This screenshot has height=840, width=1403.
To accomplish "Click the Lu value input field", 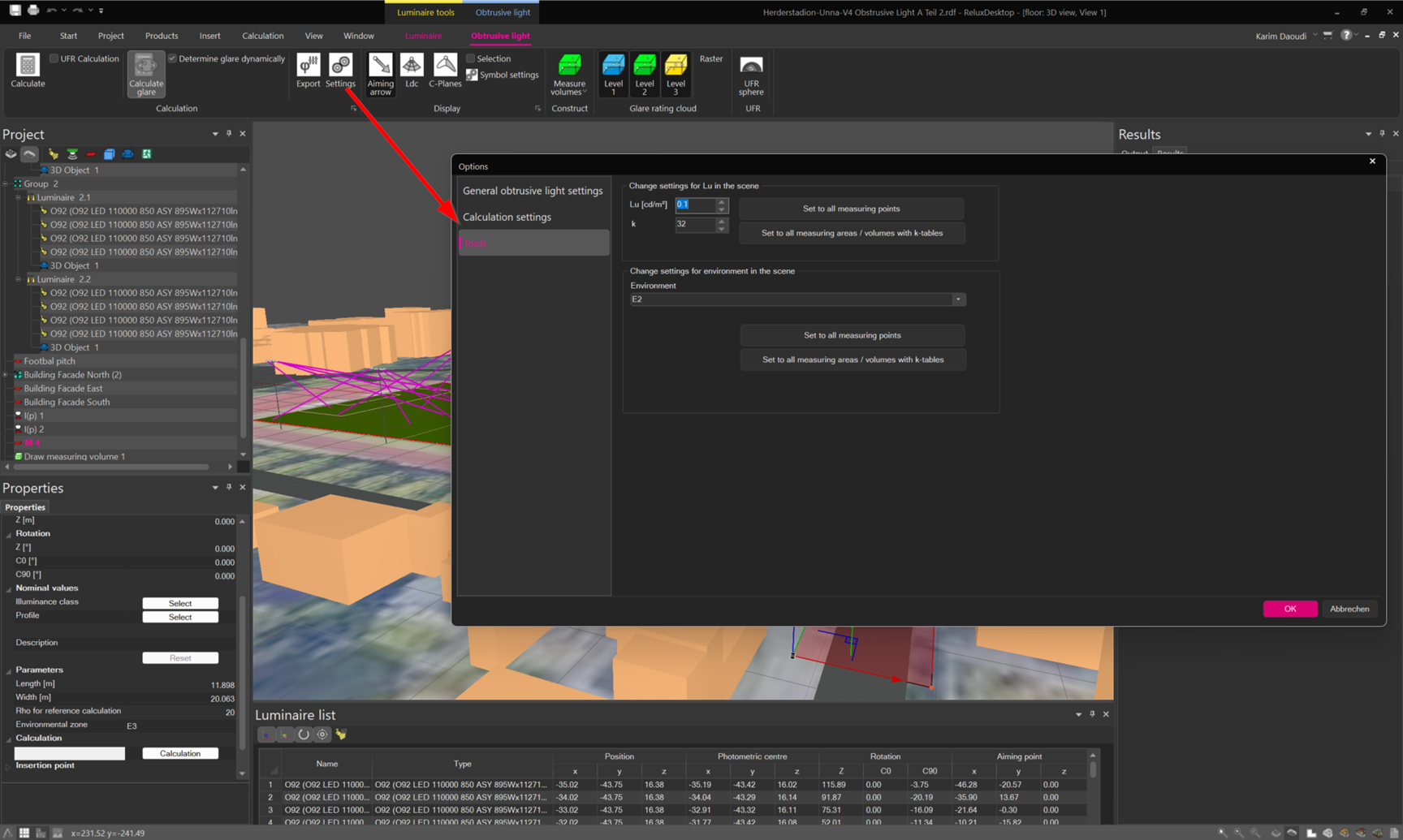I will coord(694,205).
